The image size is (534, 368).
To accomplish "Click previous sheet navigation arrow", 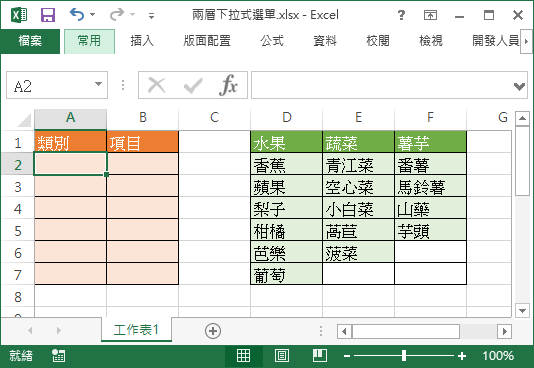I will pyautogui.click(x=30, y=330).
